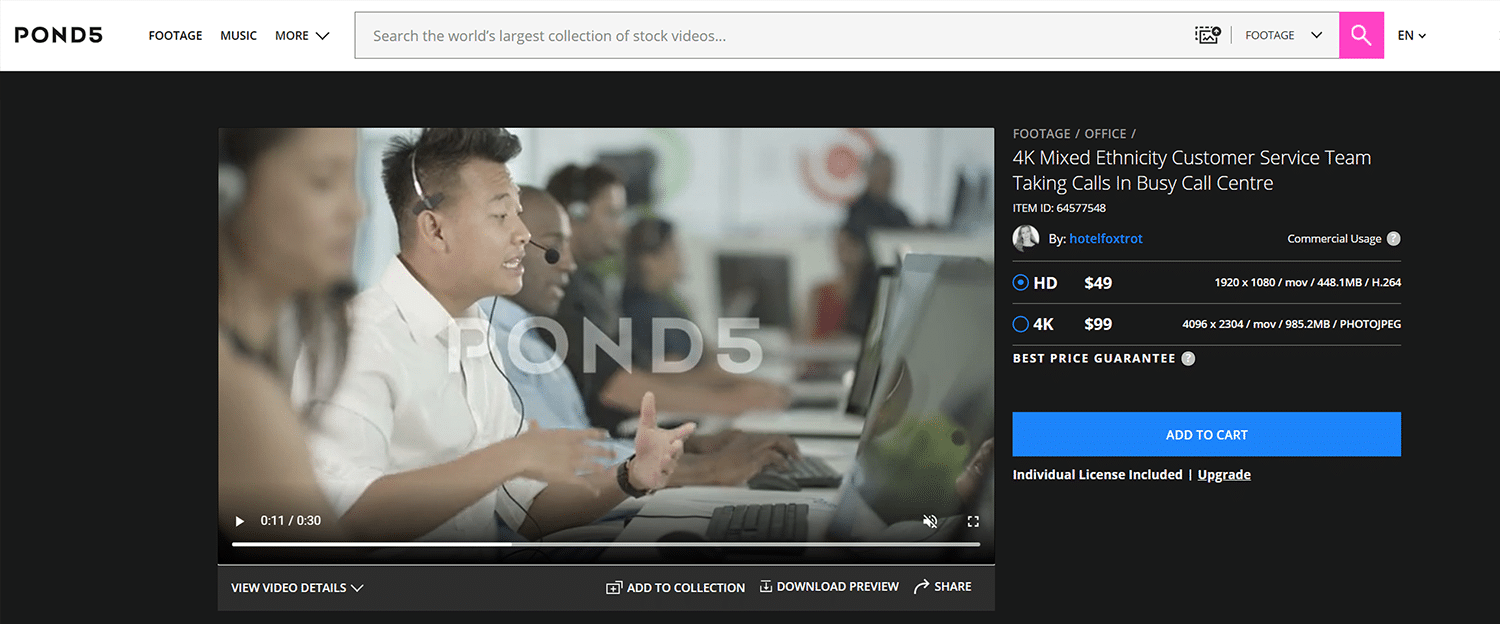
Task: Click the video progress bar
Action: coord(605,544)
